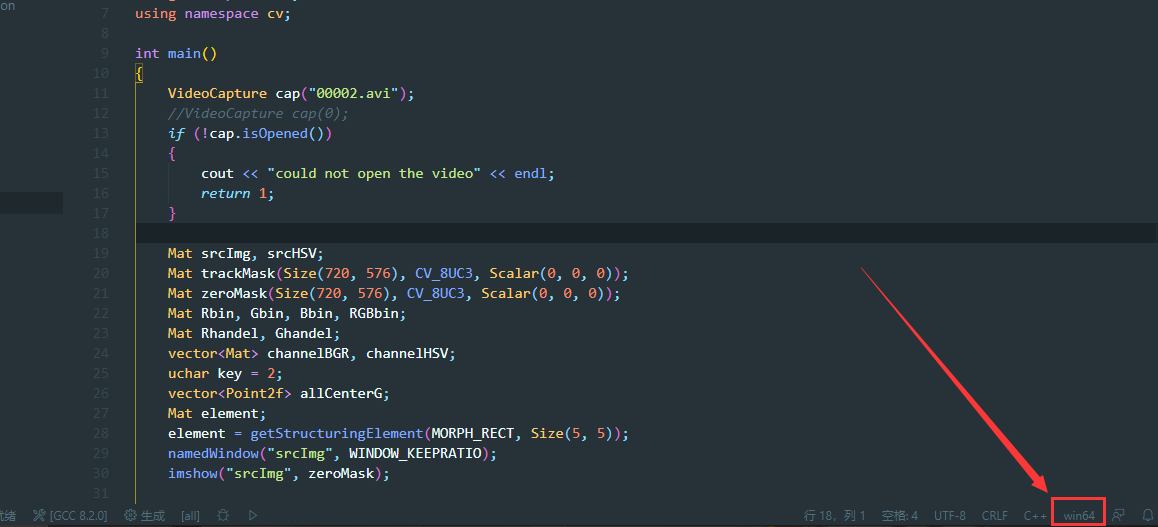Open the notifications bell icon

[1148, 515]
